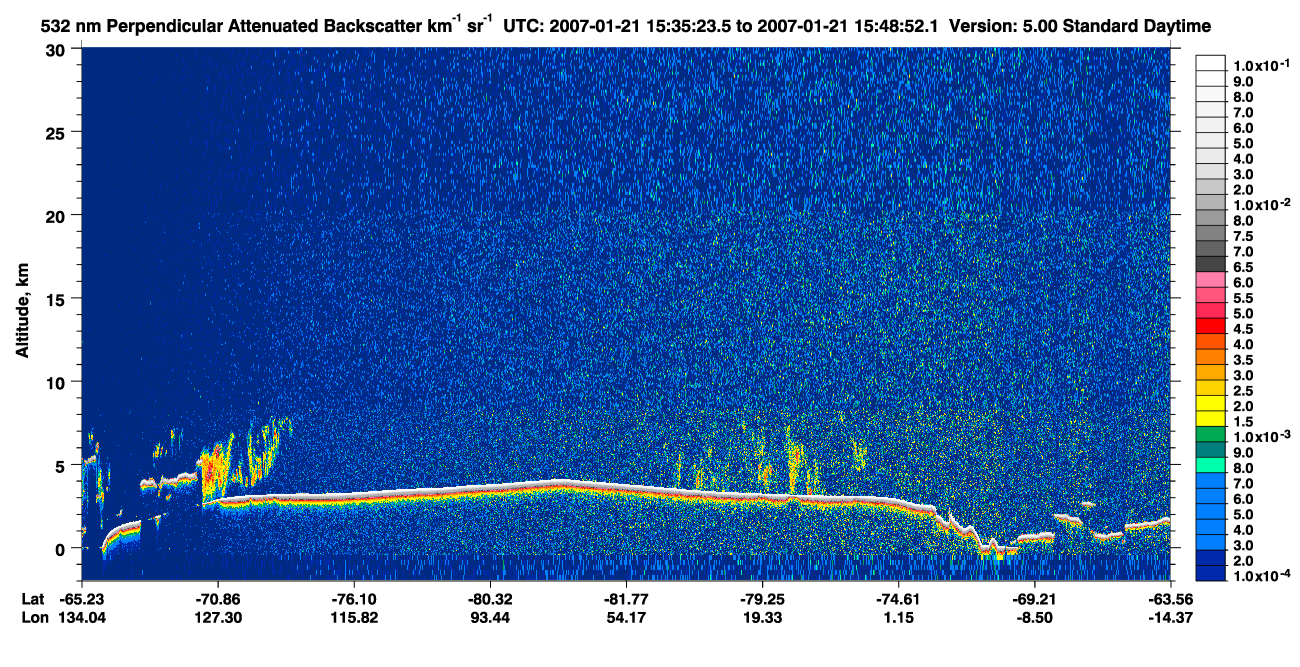1300x667 pixels.
Task: Click the darkest gray swatch beside 6.5
Action: click(1210, 264)
